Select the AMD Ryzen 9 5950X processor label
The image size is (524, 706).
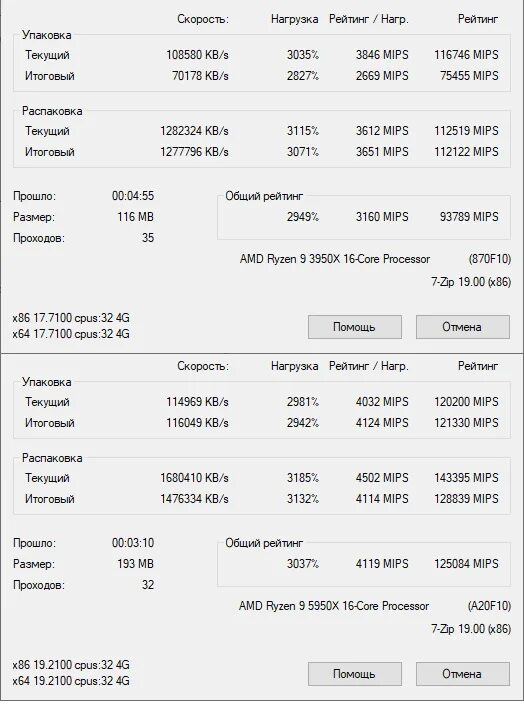[334, 606]
